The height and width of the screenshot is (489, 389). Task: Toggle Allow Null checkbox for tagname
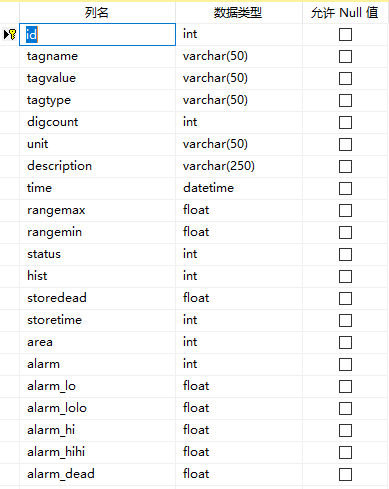pyautogui.click(x=345, y=56)
